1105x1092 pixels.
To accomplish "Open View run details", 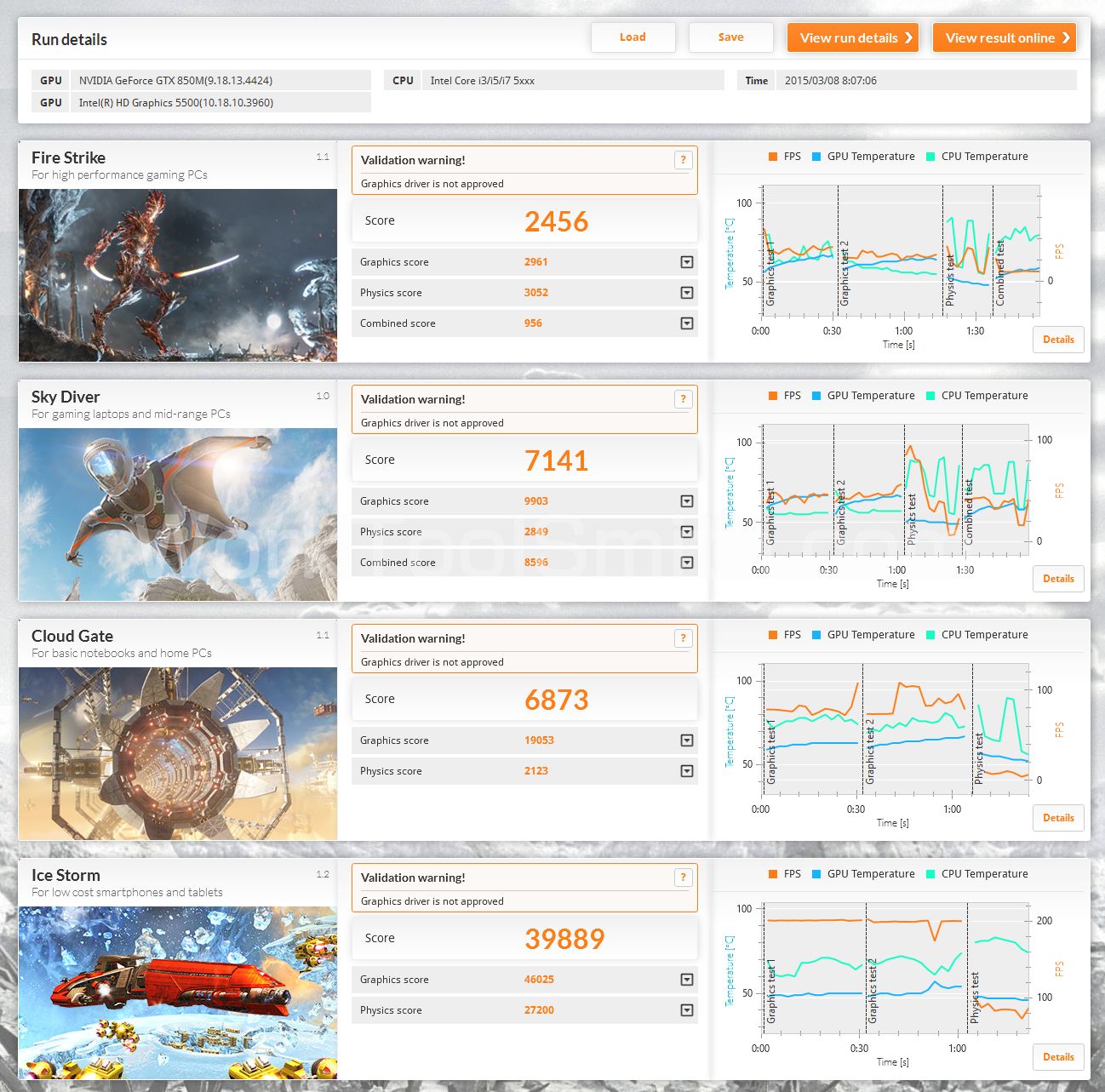I will click(x=853, y=37).
